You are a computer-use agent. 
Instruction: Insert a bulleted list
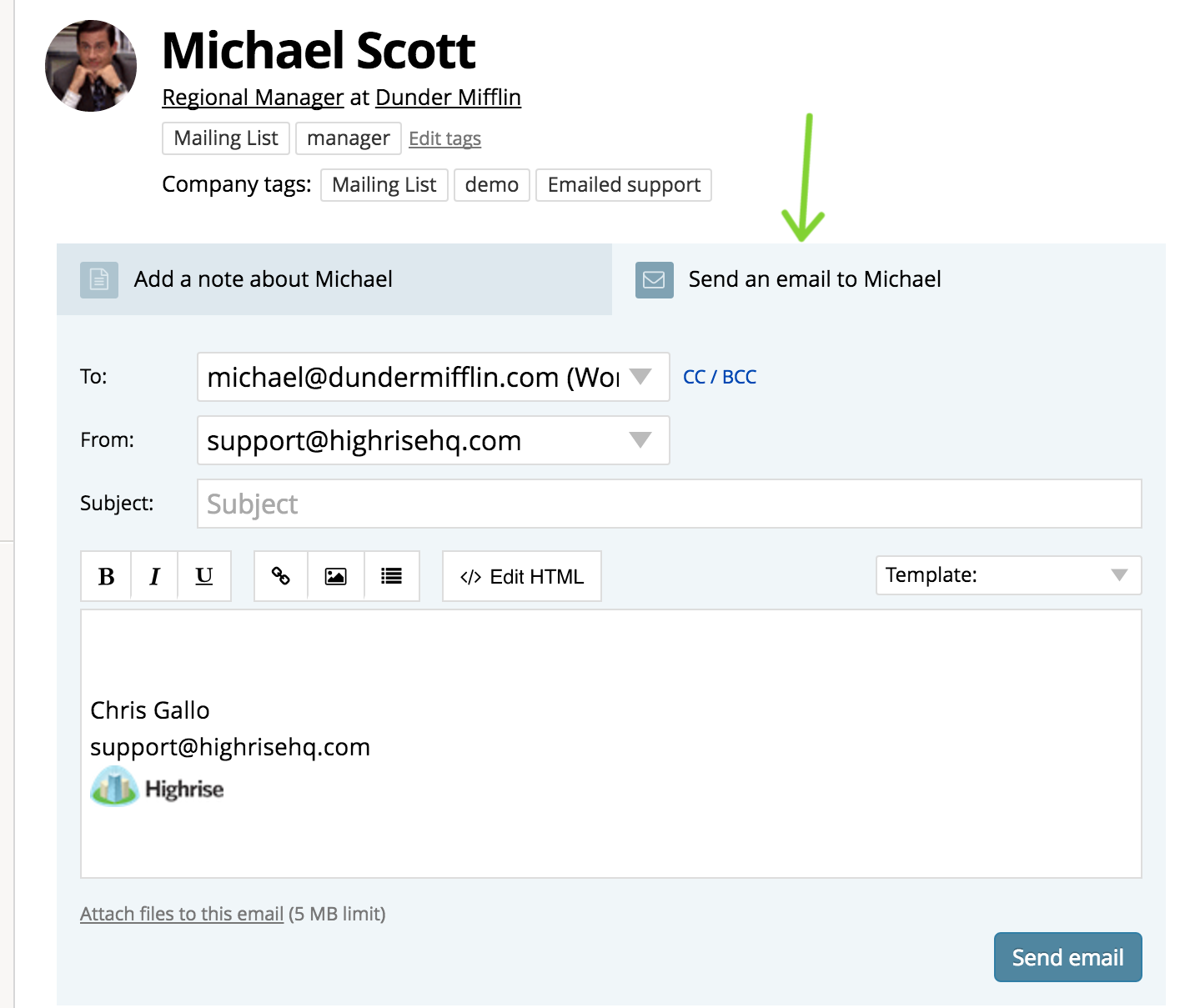[x=392, y=576]
